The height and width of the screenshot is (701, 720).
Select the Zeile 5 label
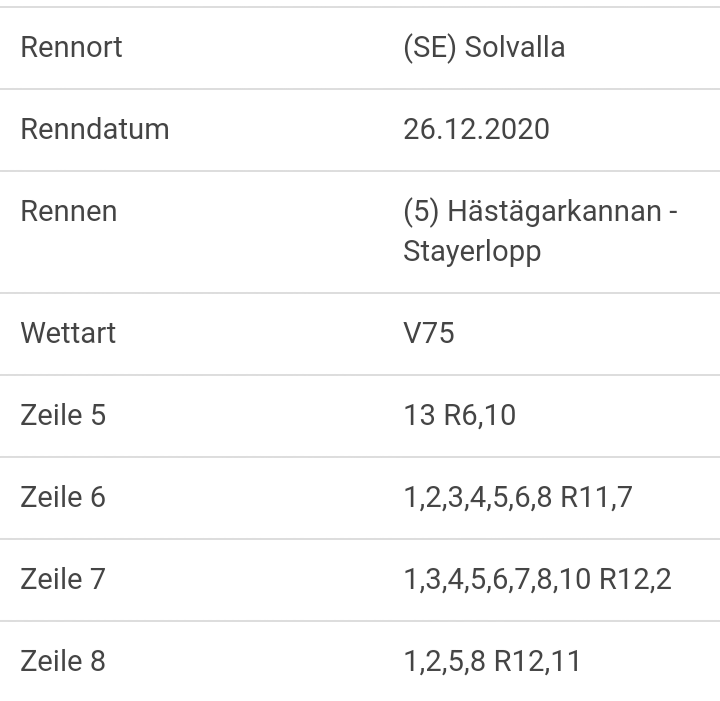tap(63, 415)
